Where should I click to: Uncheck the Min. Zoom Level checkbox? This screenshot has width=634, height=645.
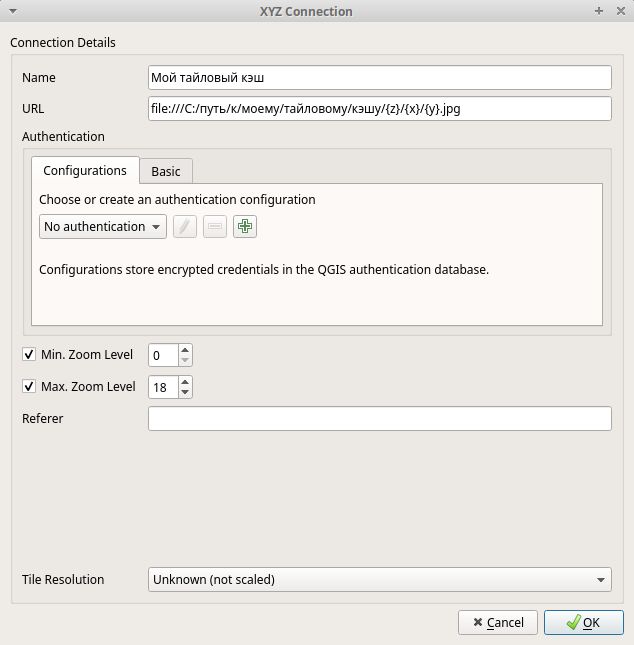point(29,355)
